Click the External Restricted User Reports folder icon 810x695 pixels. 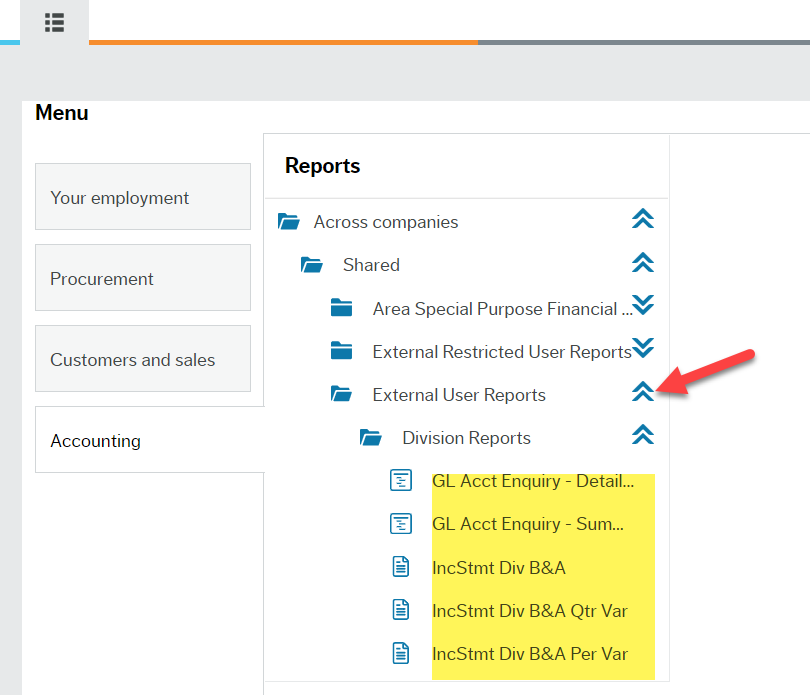341,351
